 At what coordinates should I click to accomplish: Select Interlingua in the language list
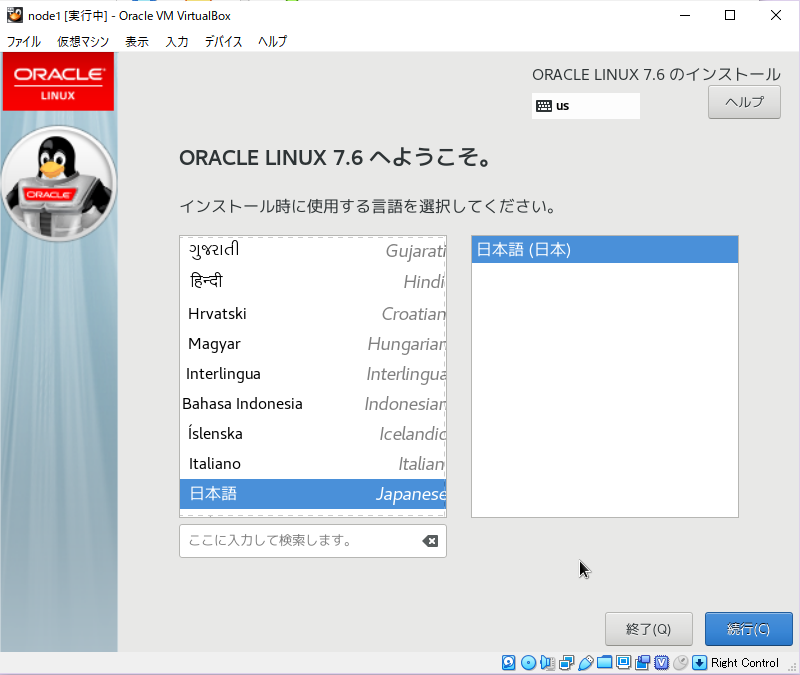coord(313,374)
